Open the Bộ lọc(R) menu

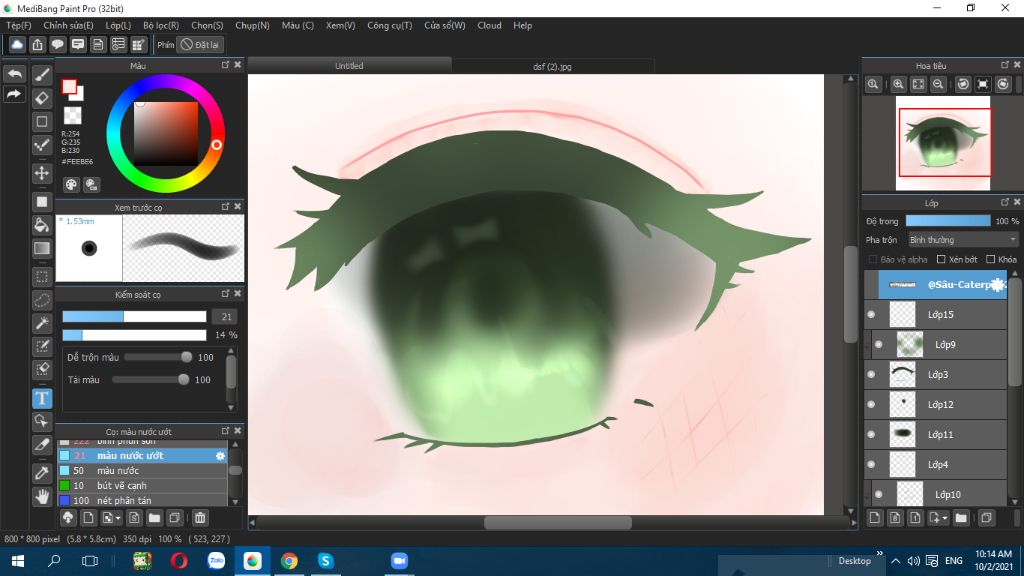tap(161, 25)
